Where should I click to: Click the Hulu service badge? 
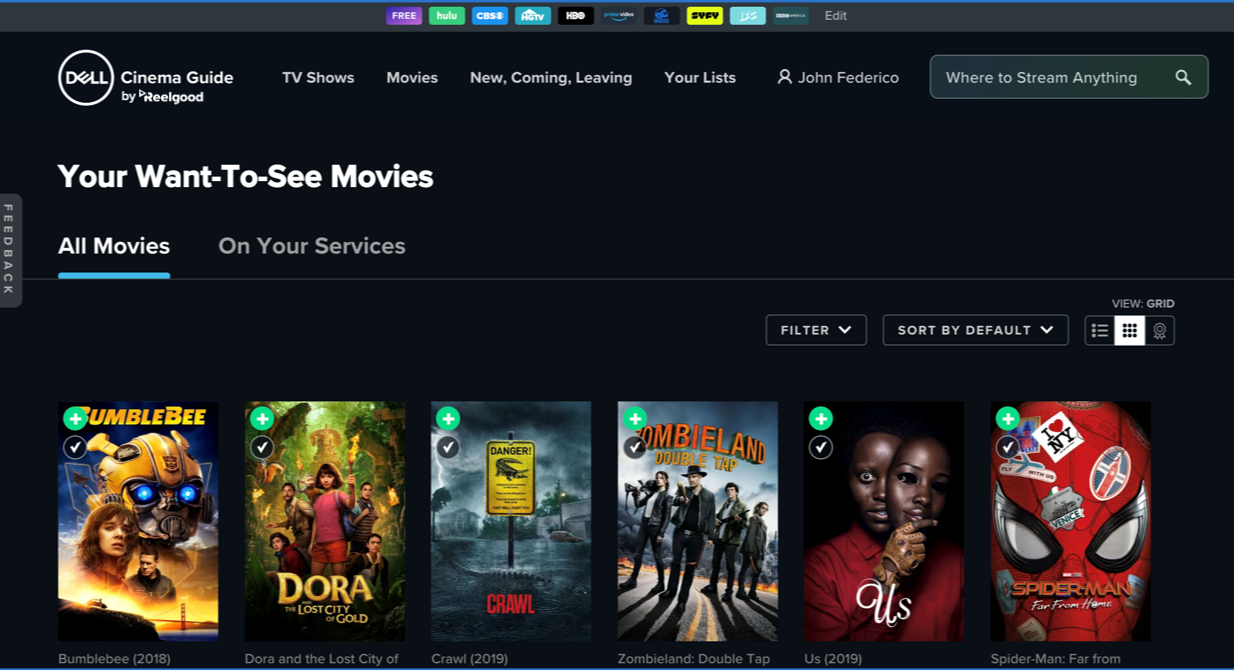[447, 16]
